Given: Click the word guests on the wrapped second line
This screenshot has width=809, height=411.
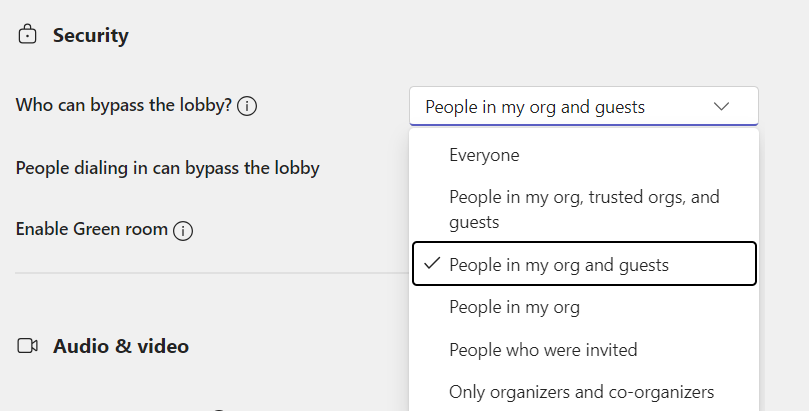Looking at the screenshot, I should coord(474,222).
